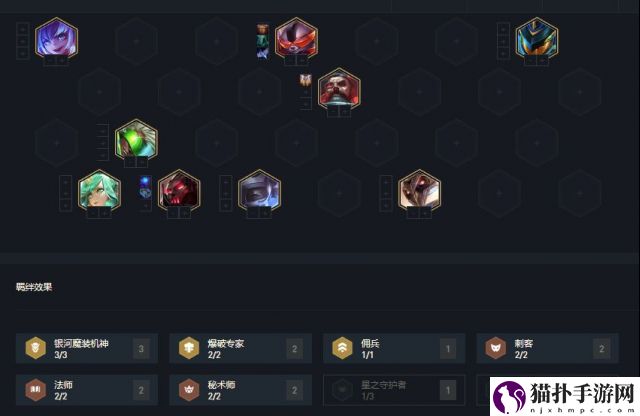
Task: Open the 猫扑手游网 watermark logo
Action: pyautogui.click(x=565, y=396)
